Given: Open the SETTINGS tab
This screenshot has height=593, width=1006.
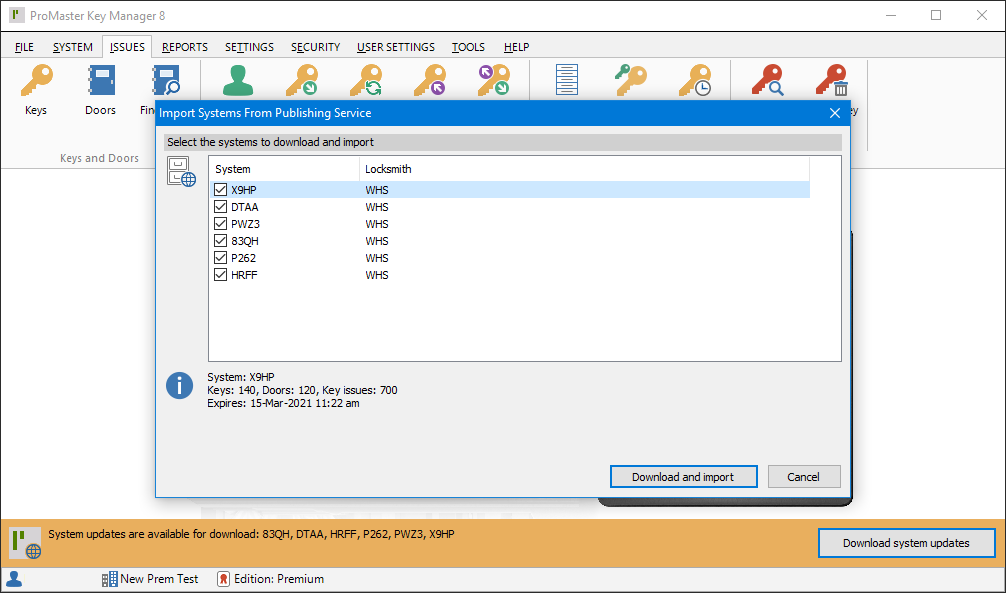Looking at the screenshot, I should click(x=250, y=47).
